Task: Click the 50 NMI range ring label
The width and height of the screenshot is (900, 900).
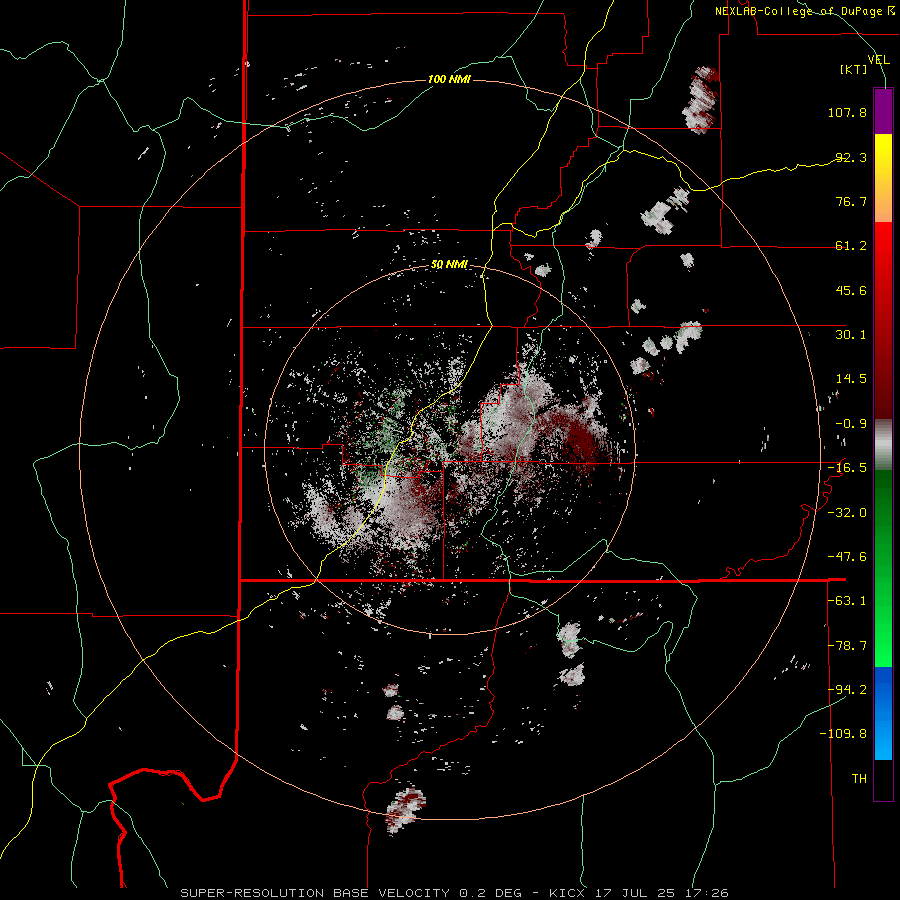Action: coord(449,264)
